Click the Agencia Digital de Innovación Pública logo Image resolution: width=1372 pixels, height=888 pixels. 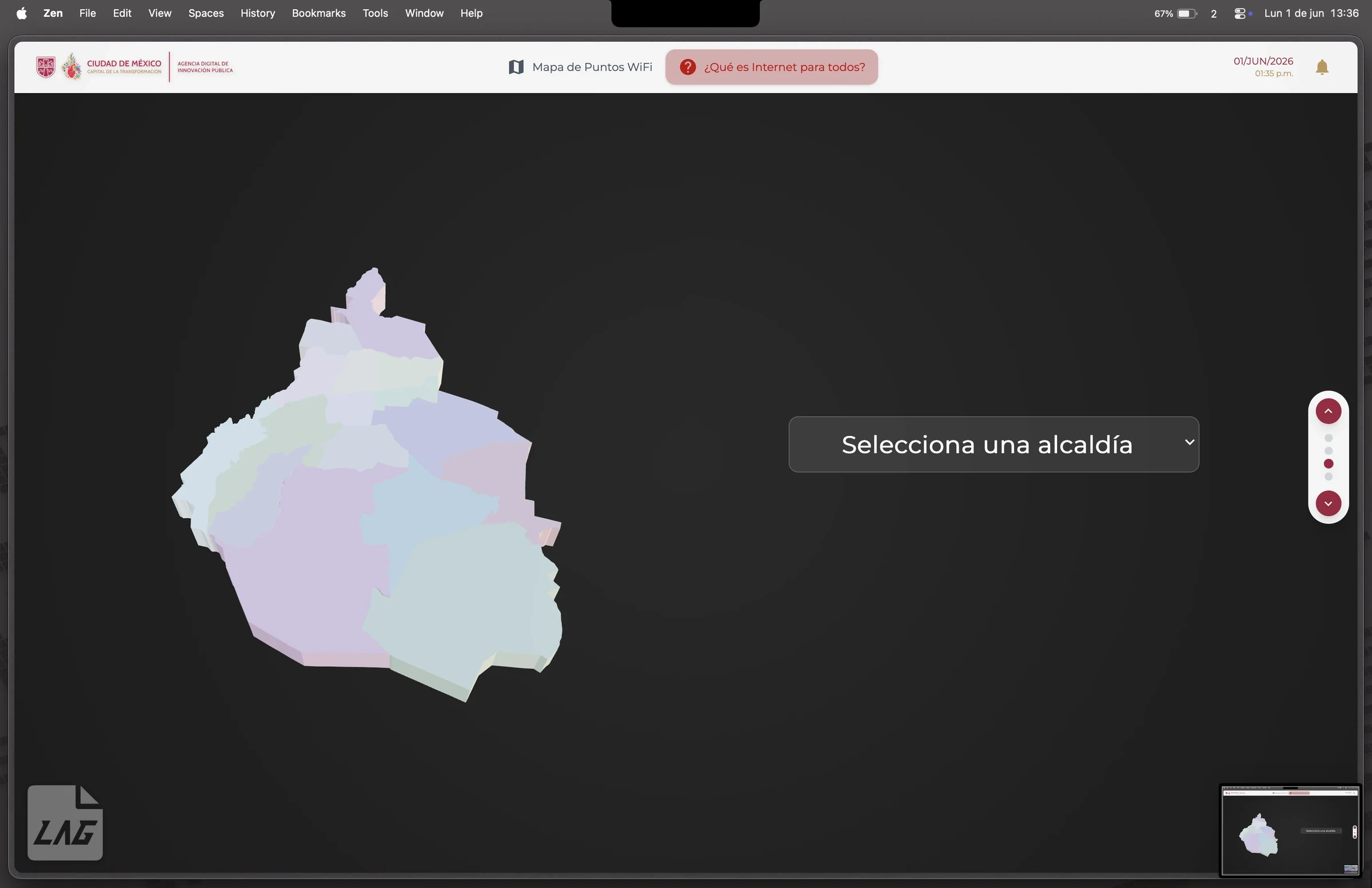(205, 67)
